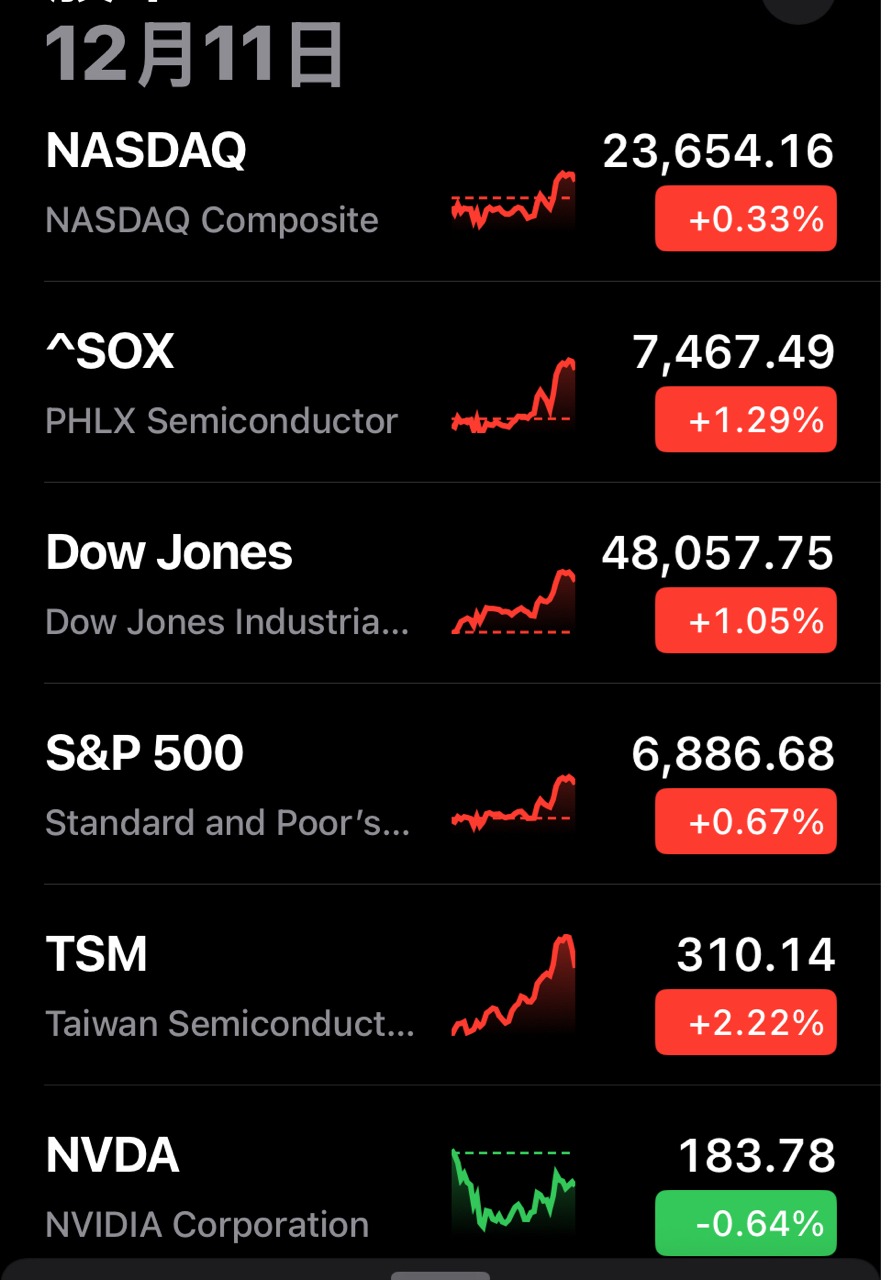Open NVIDIA Corporation stock details
881x1280 pixels.
[207, 1224]
